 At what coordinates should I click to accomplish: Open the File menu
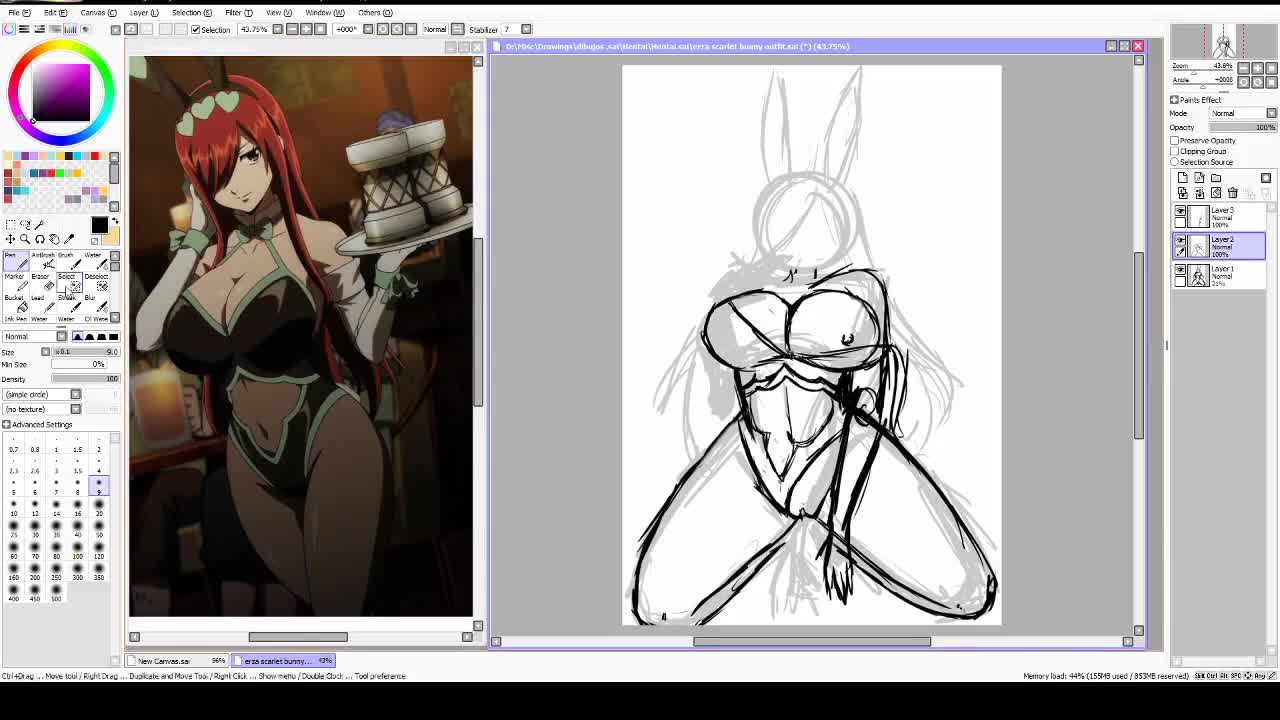[19, 12]
